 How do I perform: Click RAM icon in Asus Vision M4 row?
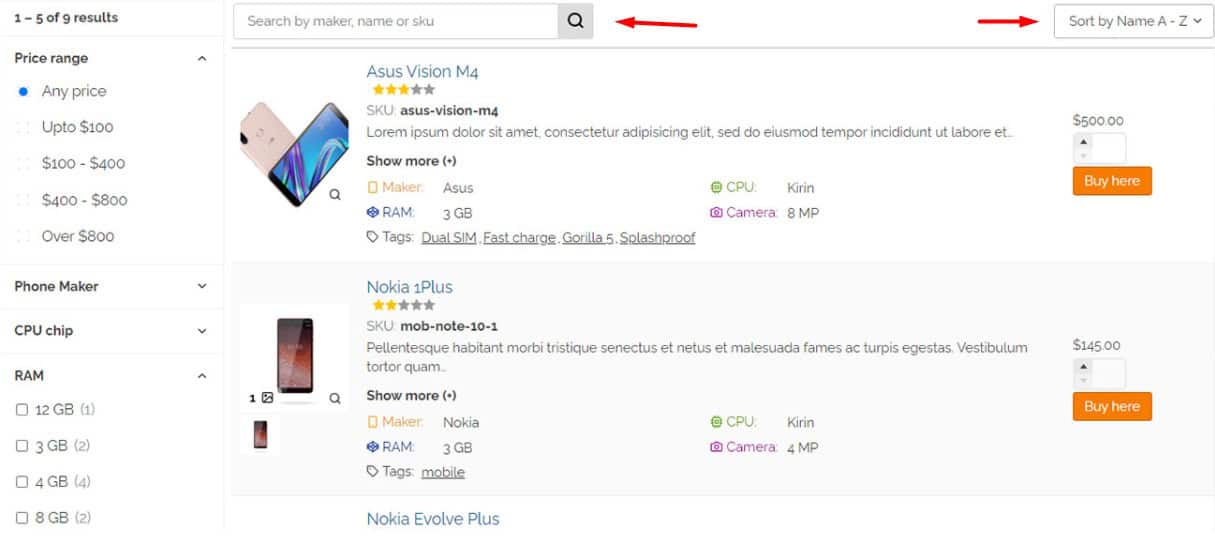tap(373, 212)
